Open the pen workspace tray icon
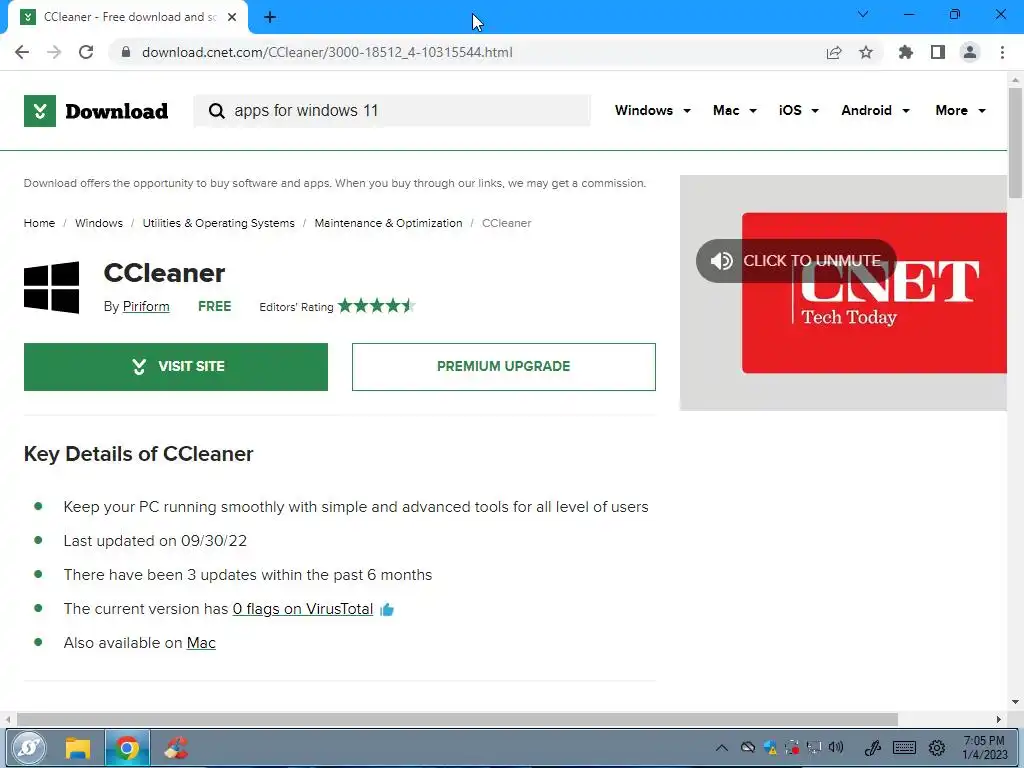1024x768 pixels. [x=872, y=747]
